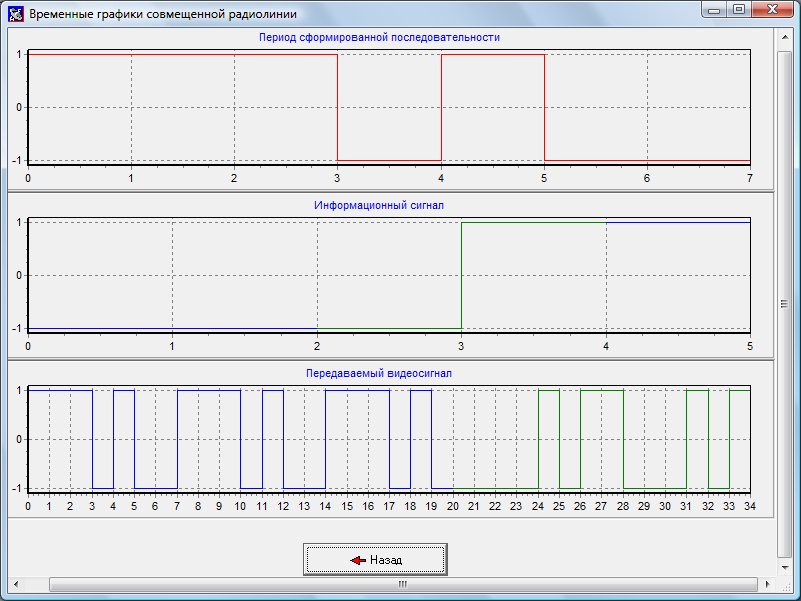801x601 pixels.
Task: Click x-axis label 34 of video signal chart
Action: point(749,506)
